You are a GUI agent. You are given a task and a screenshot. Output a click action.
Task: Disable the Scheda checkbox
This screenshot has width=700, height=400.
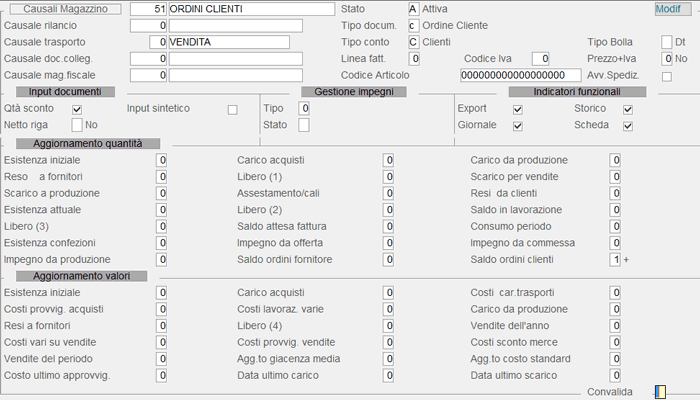point(628,126)
